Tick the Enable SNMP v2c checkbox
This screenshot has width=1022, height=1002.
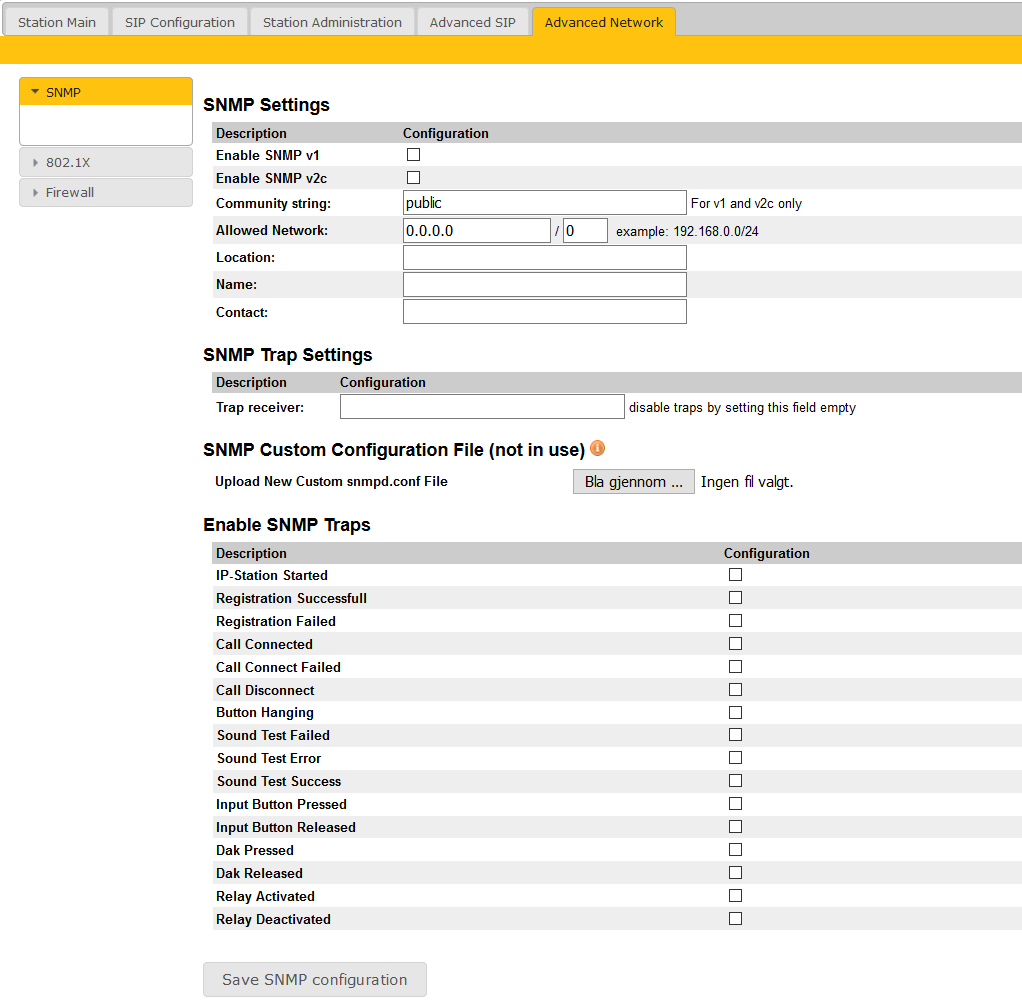tap(413, 178)
